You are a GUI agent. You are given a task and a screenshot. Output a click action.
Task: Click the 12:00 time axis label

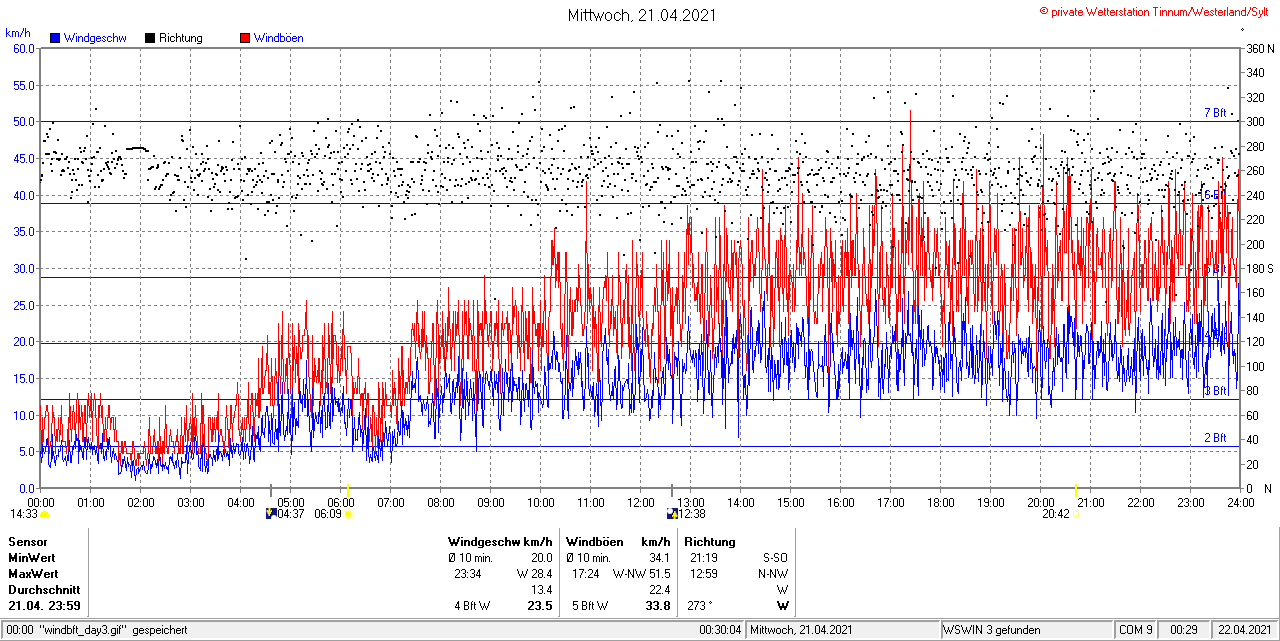click(641, 502)
